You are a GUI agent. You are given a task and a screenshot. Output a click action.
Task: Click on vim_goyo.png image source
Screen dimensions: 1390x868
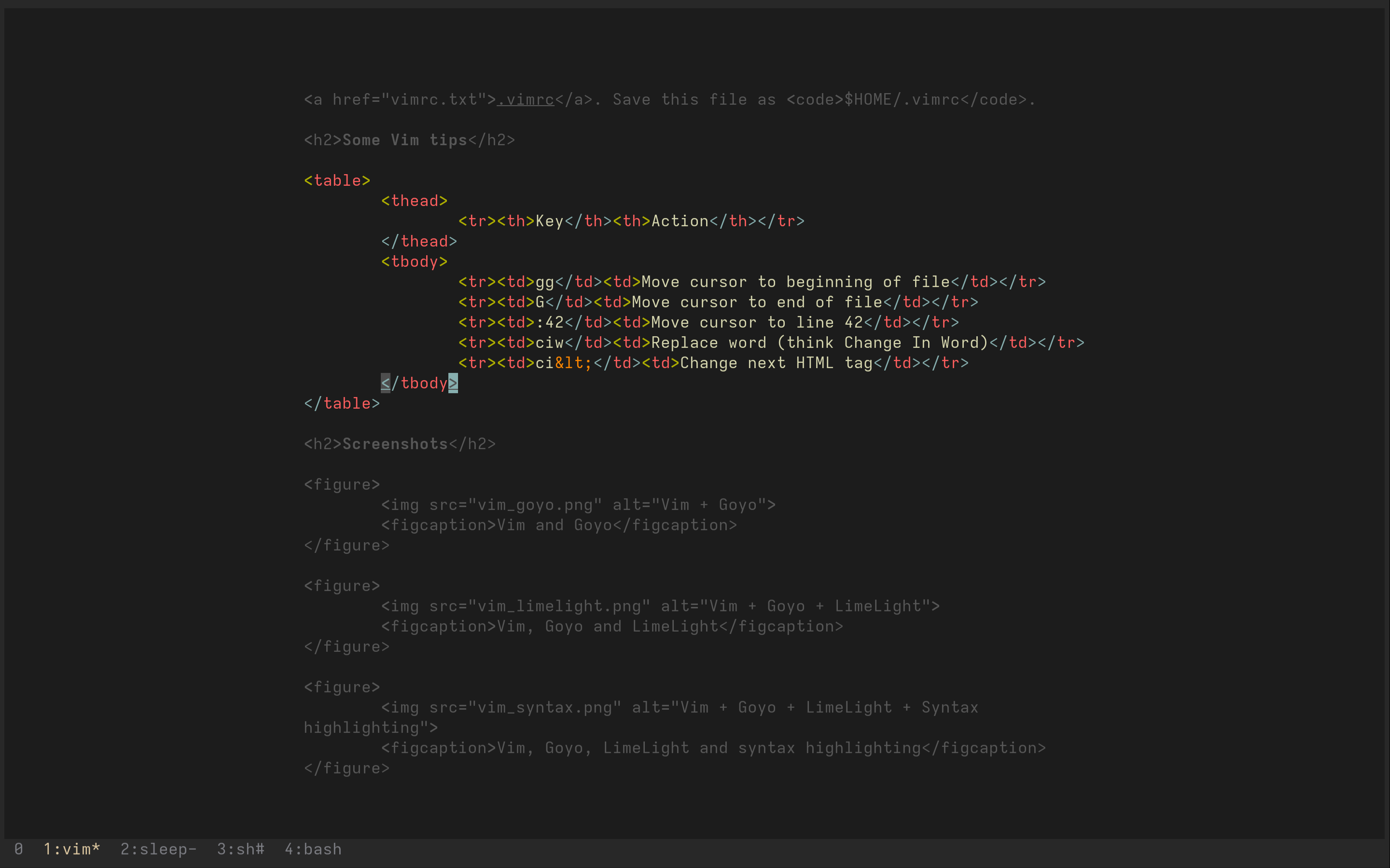(535, 505)
